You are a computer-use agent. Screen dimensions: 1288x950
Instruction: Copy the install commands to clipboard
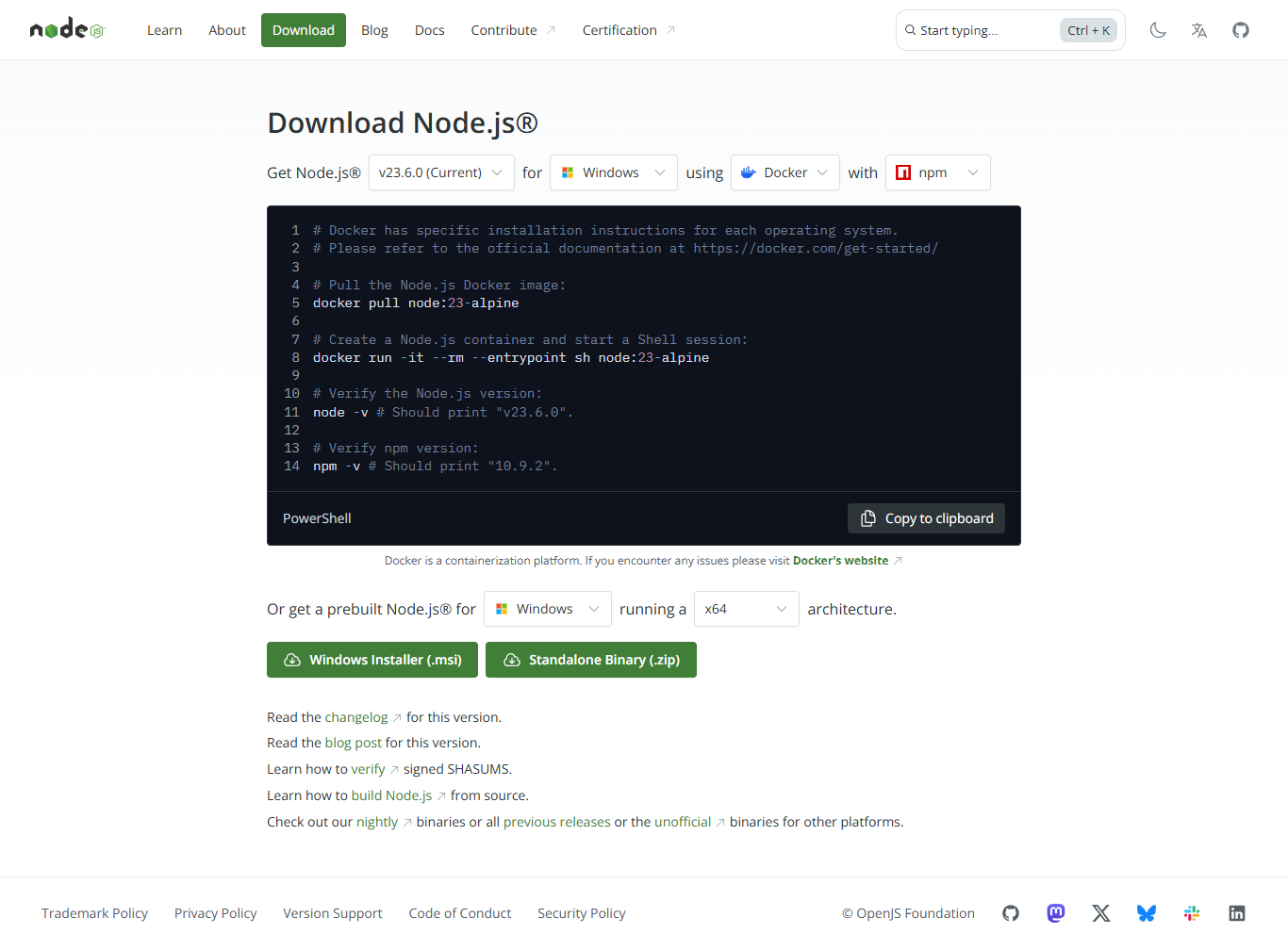pos(926,517)
